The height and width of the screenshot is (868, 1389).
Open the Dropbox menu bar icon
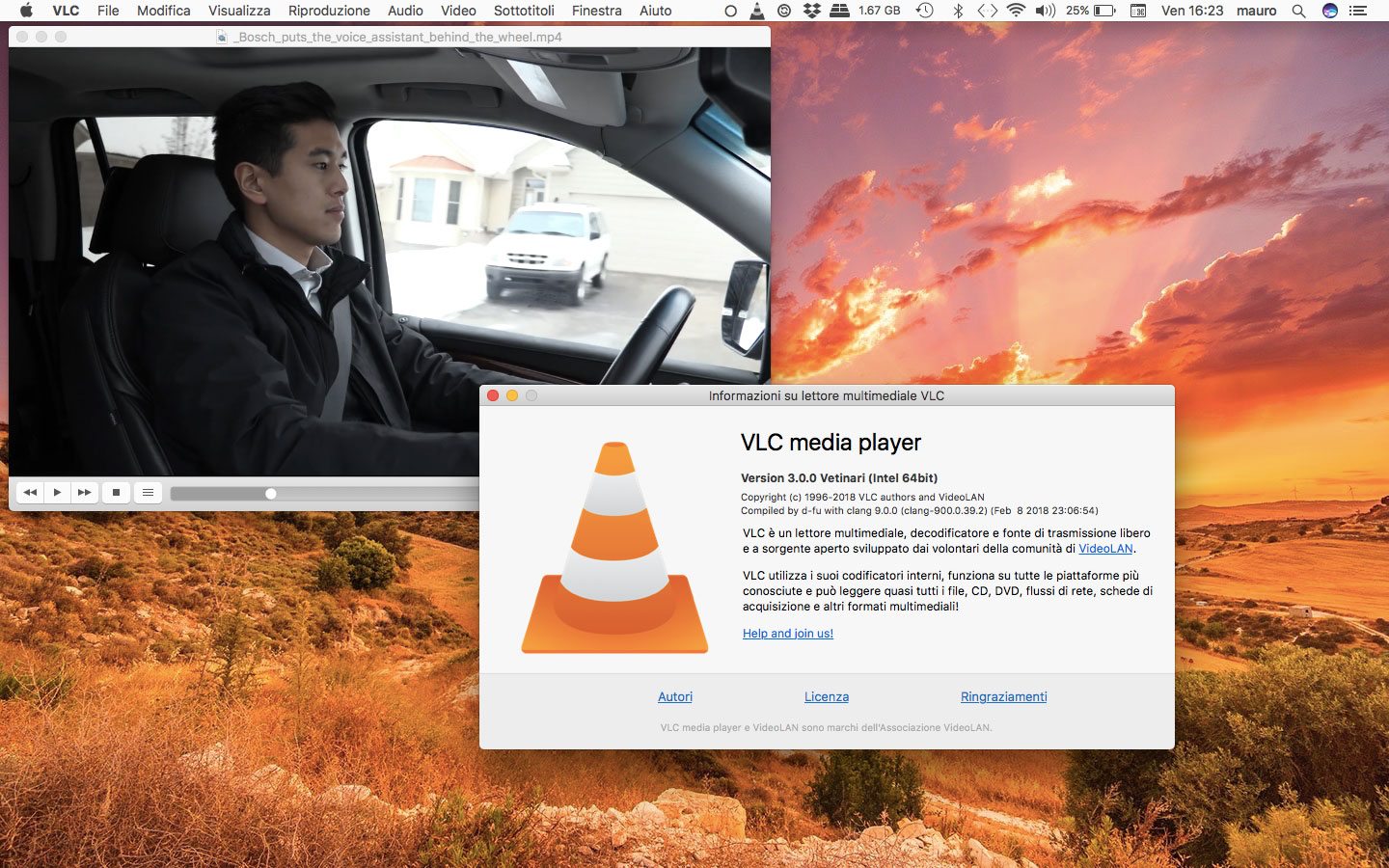[x=811, y=11]
